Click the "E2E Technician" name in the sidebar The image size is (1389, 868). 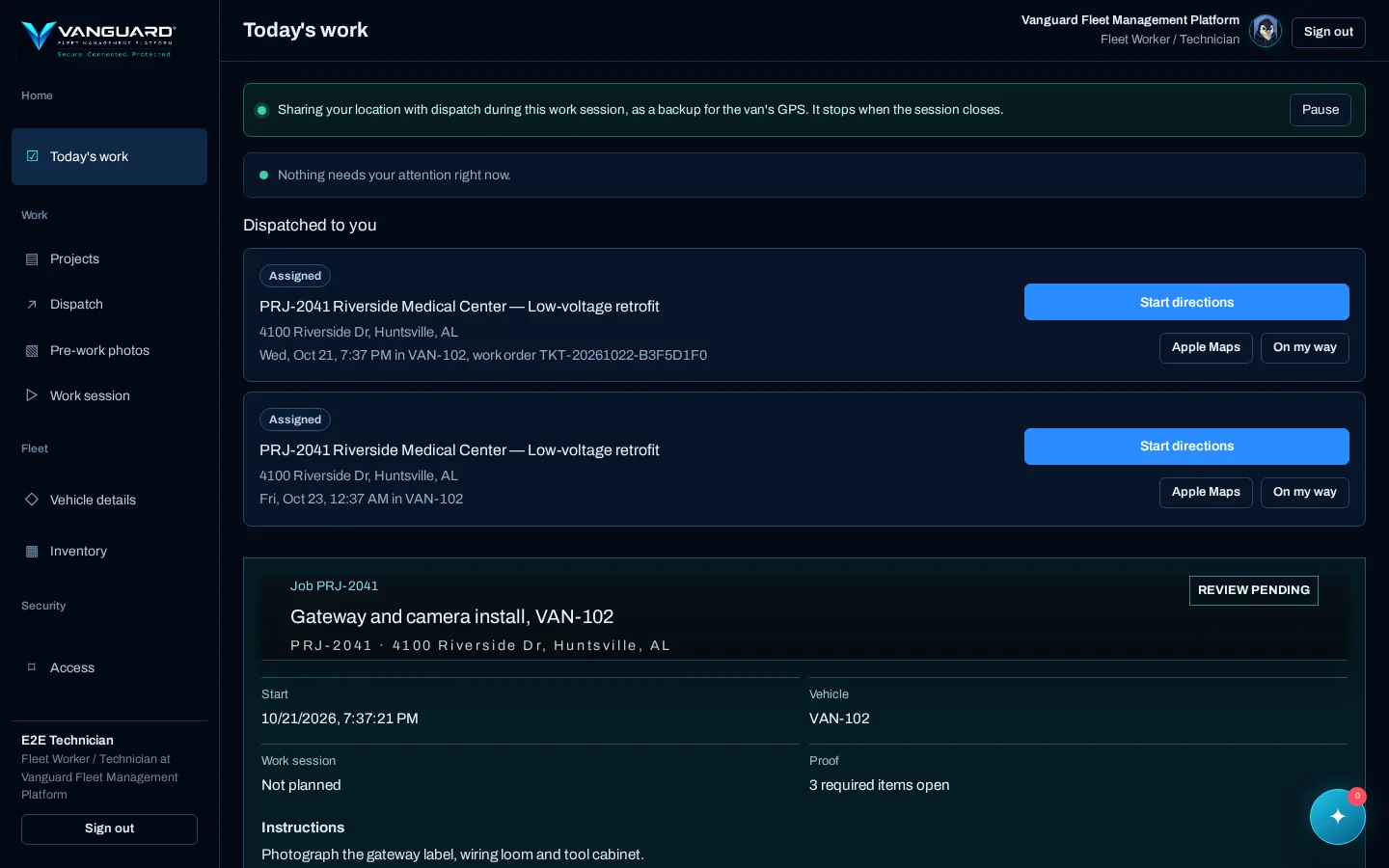[68, 741]
